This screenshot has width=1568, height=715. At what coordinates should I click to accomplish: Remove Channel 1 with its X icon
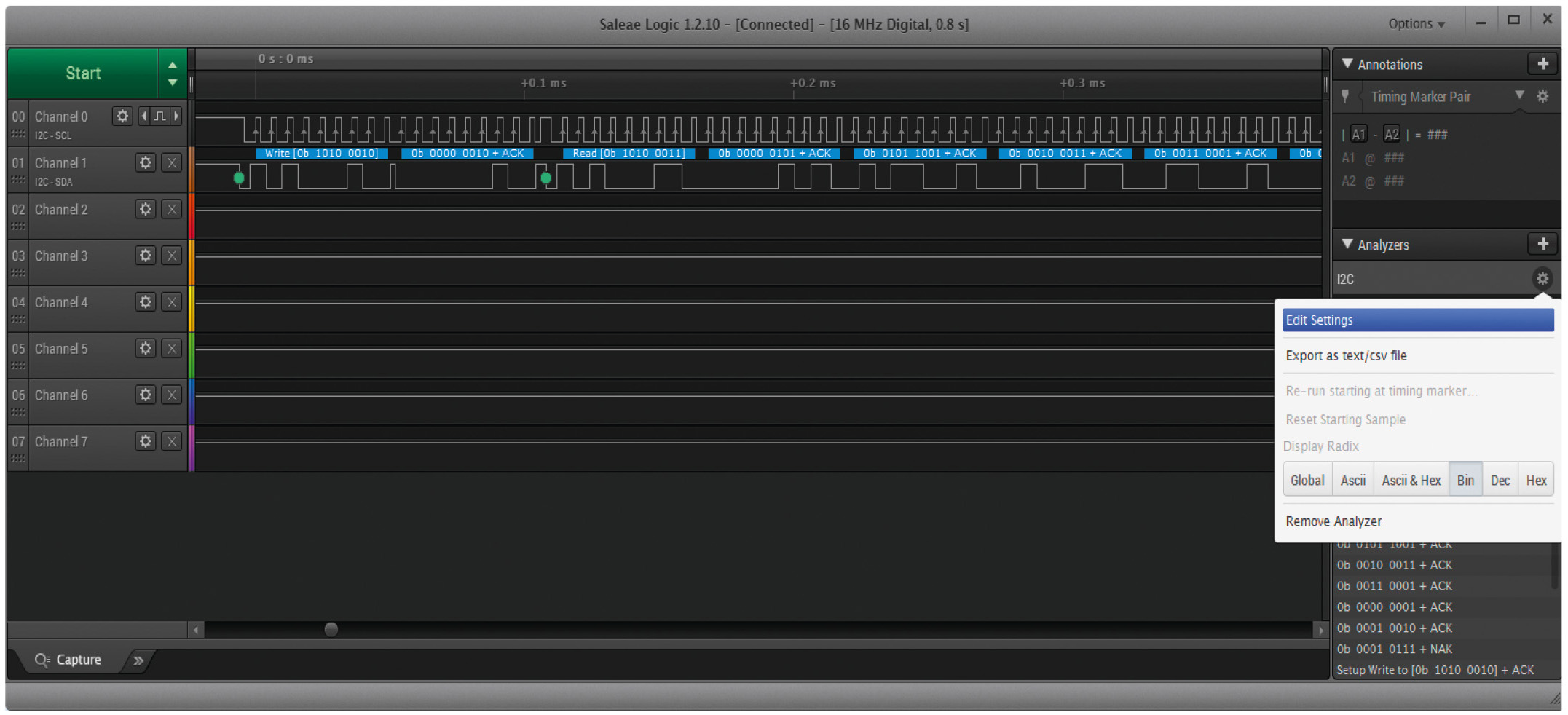(x=171, y=162)
